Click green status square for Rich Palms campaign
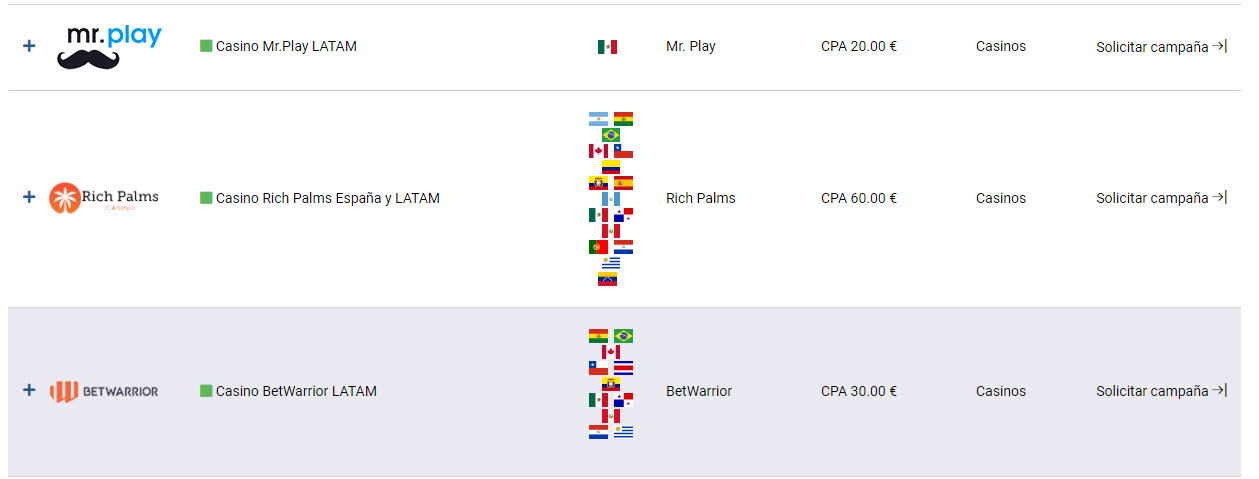Screen dimensions: 1259x479 click(x=206, y=198)
